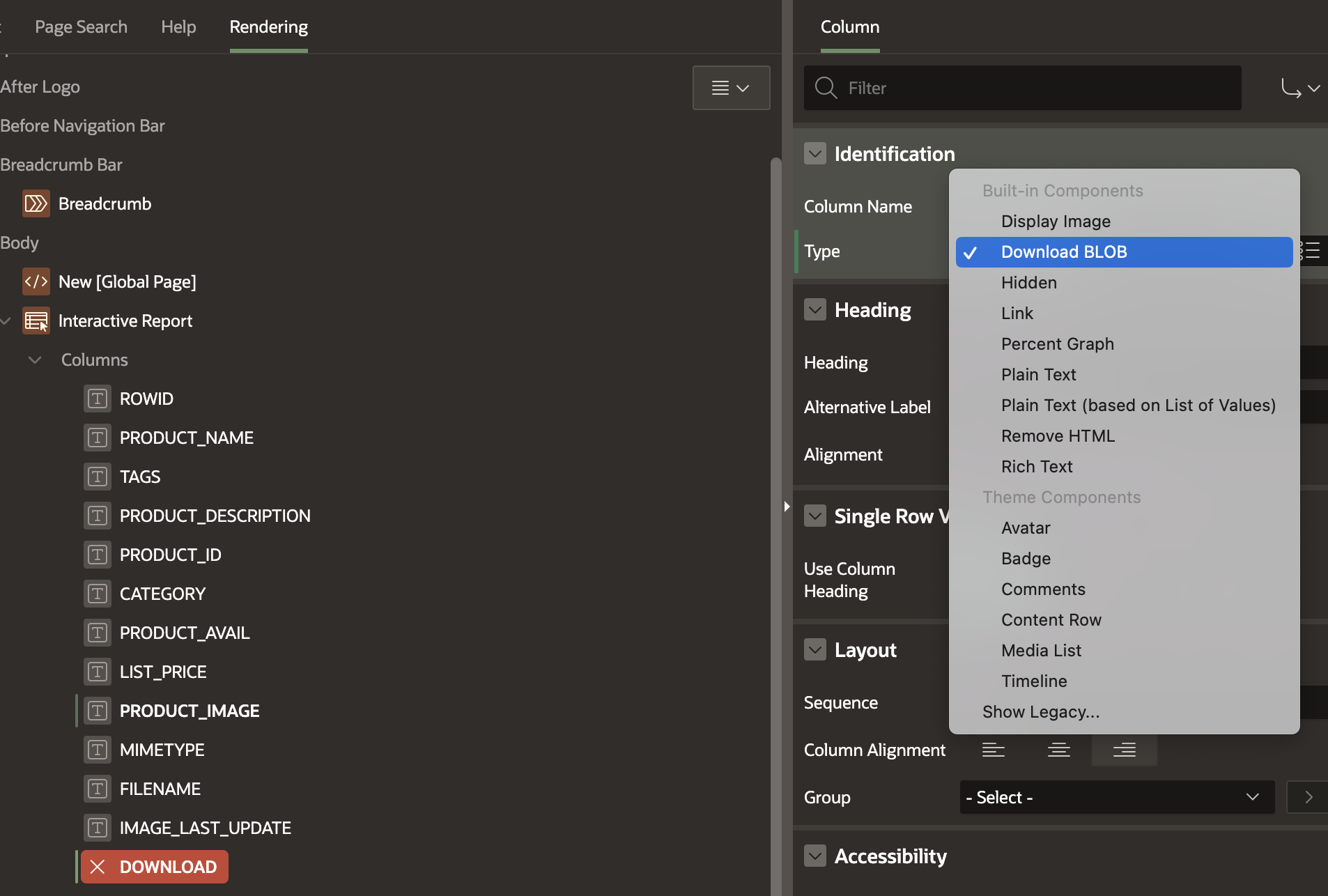Click the Interactive Report icon
Screen dimensions: 1328x896
pos(35,320)
